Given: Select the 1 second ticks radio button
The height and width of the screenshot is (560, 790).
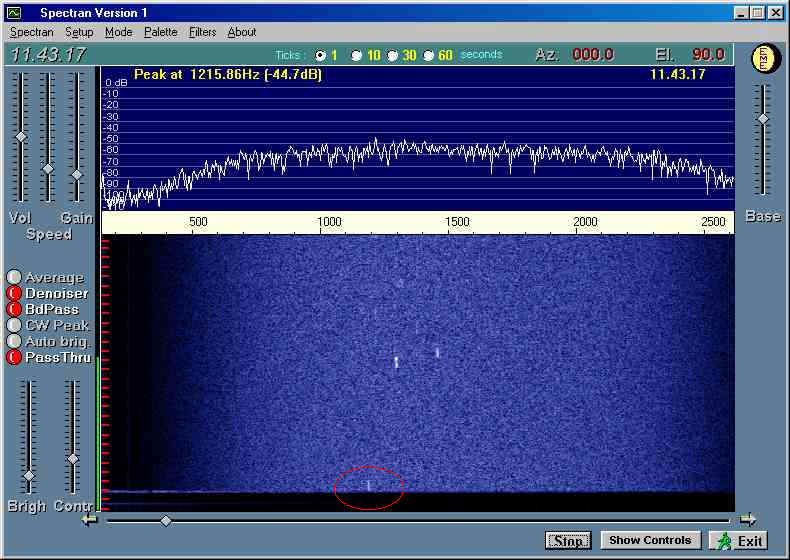Looking at the screenshot, I should [x=320, y=55].
